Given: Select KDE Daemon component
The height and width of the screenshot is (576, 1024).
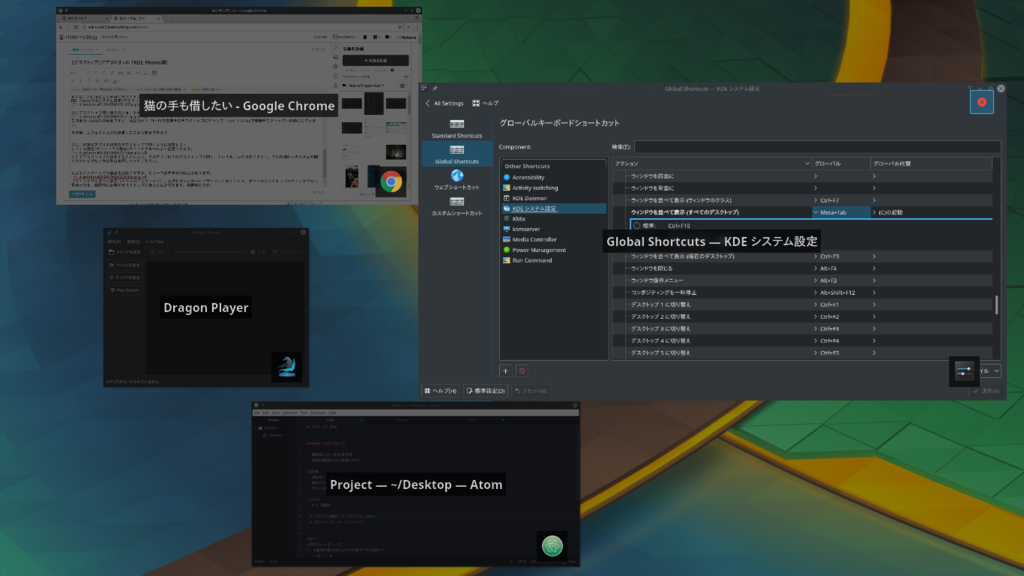Looking at the screenshot, I should (552, 198).
